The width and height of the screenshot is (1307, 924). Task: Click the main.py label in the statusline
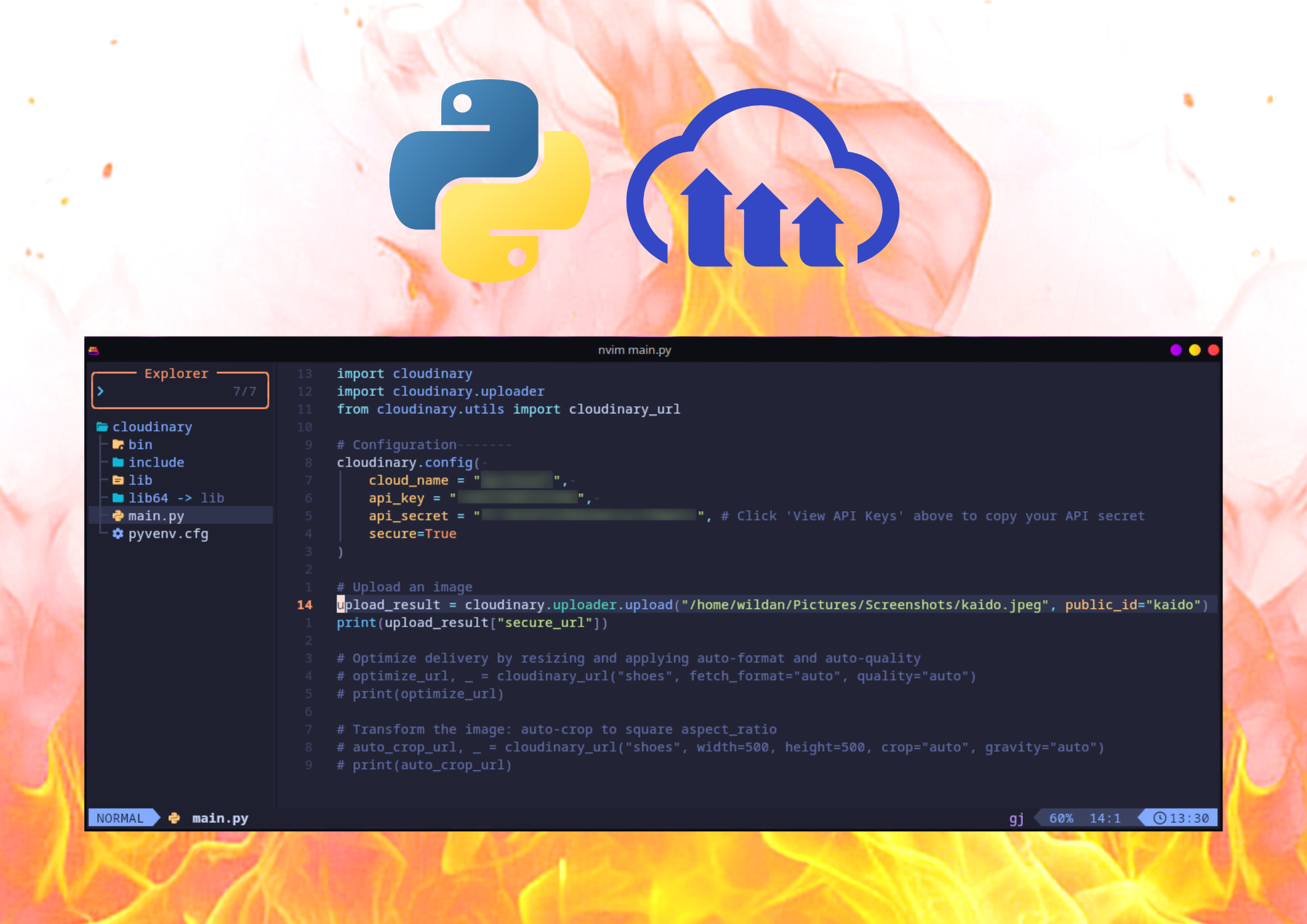click(x=220, y=817)
